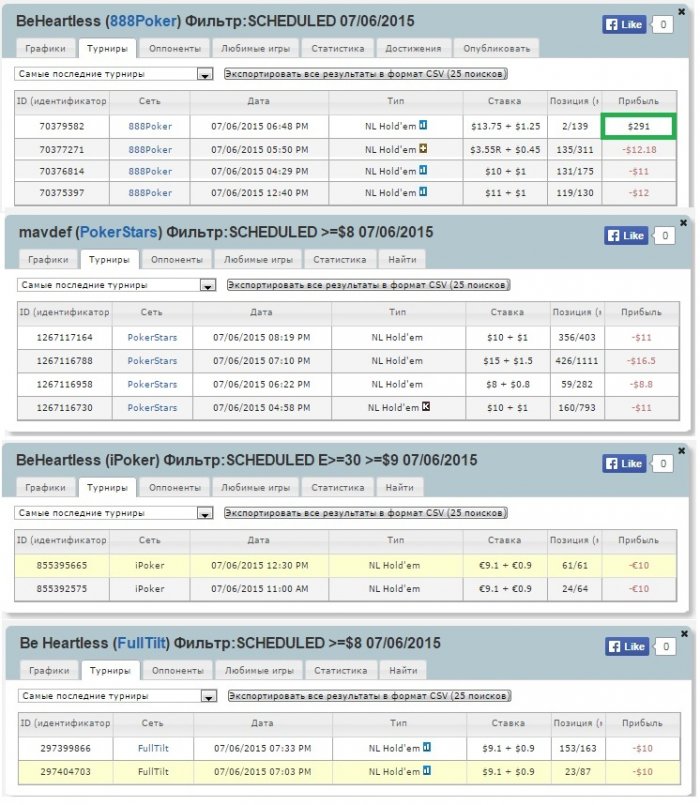Click the knockout icon for tournament 1267116730
Screen dimensions: 700x805
[x=426, y=406]
